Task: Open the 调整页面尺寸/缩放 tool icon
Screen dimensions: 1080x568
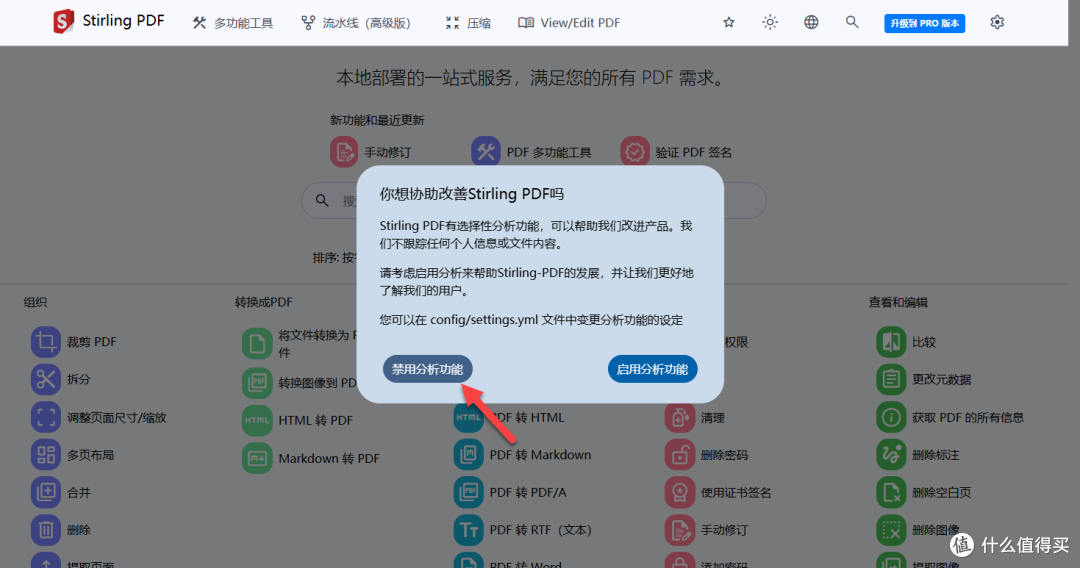Action: pos(45,417)
